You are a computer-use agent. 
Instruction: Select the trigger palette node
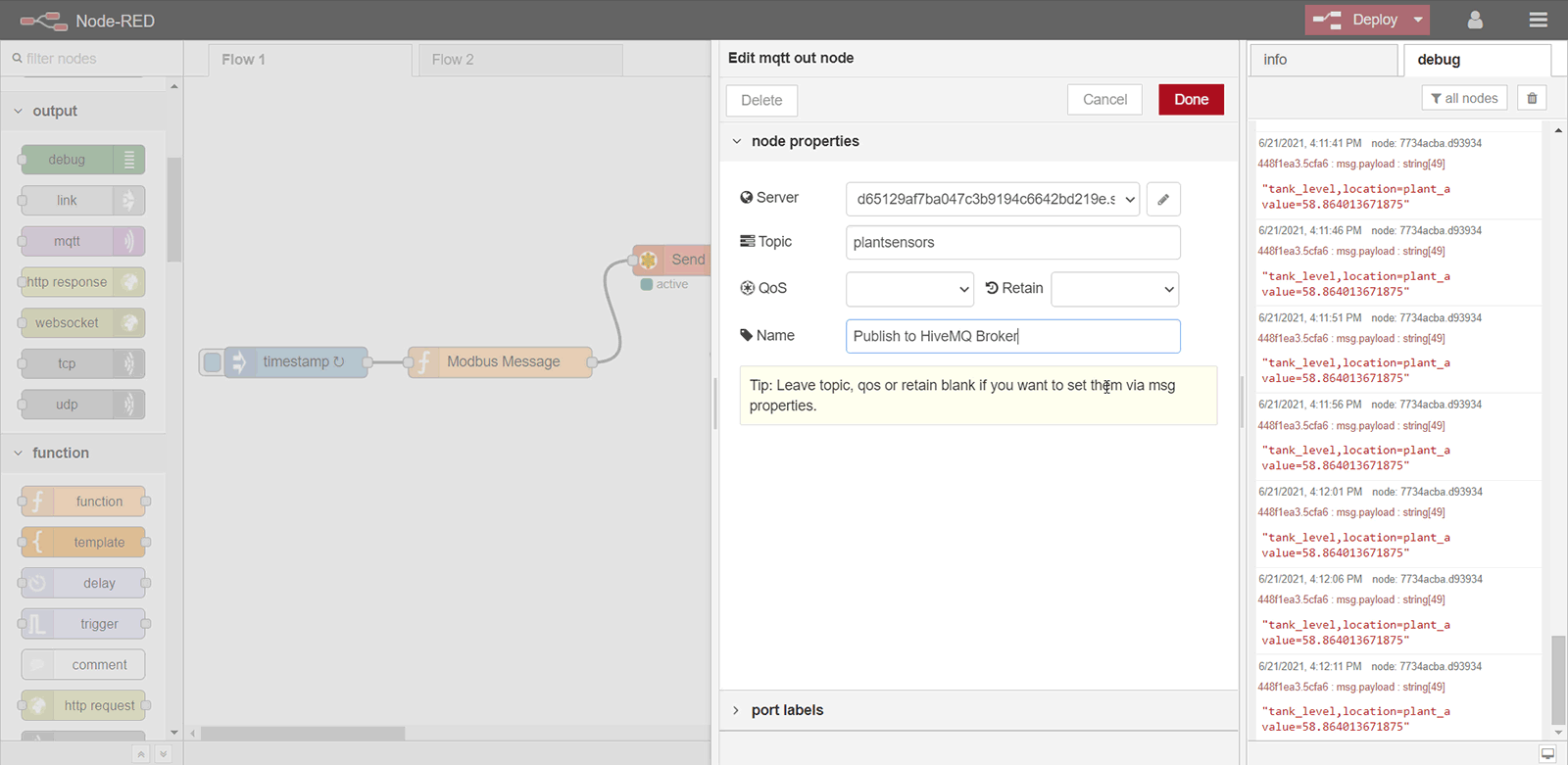tap(82, 624)
